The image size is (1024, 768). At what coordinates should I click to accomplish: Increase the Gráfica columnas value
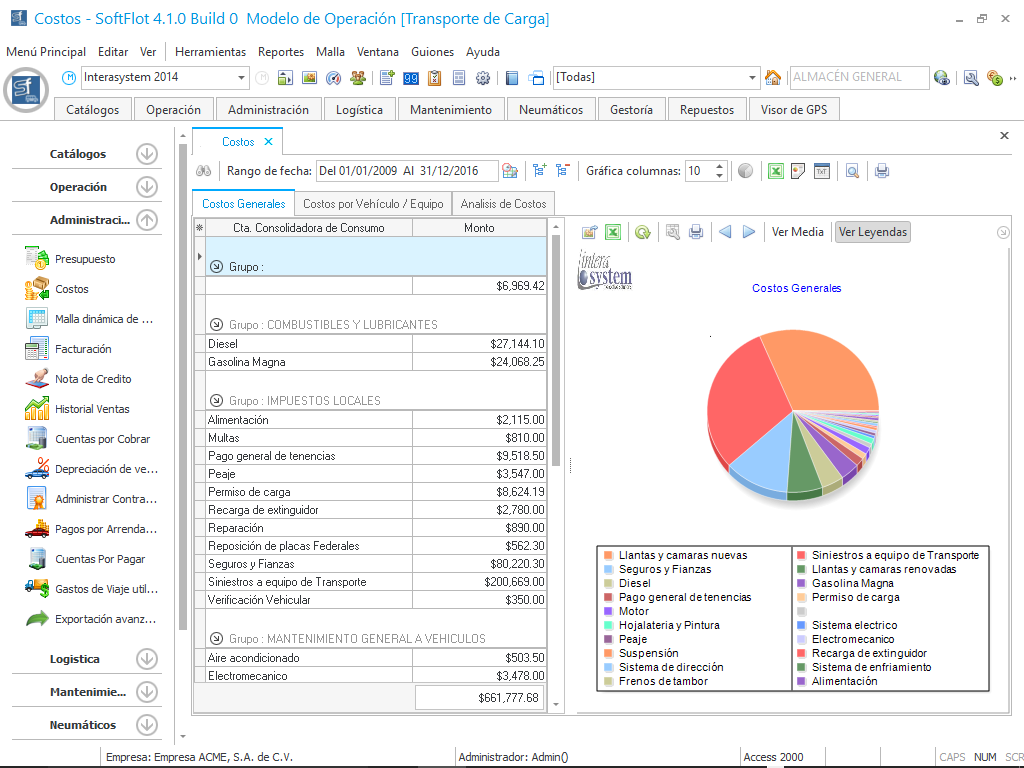click(720, 166)
